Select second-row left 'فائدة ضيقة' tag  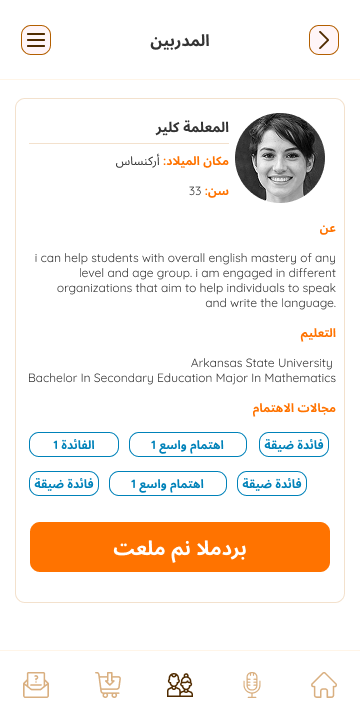tap(64, 484)
